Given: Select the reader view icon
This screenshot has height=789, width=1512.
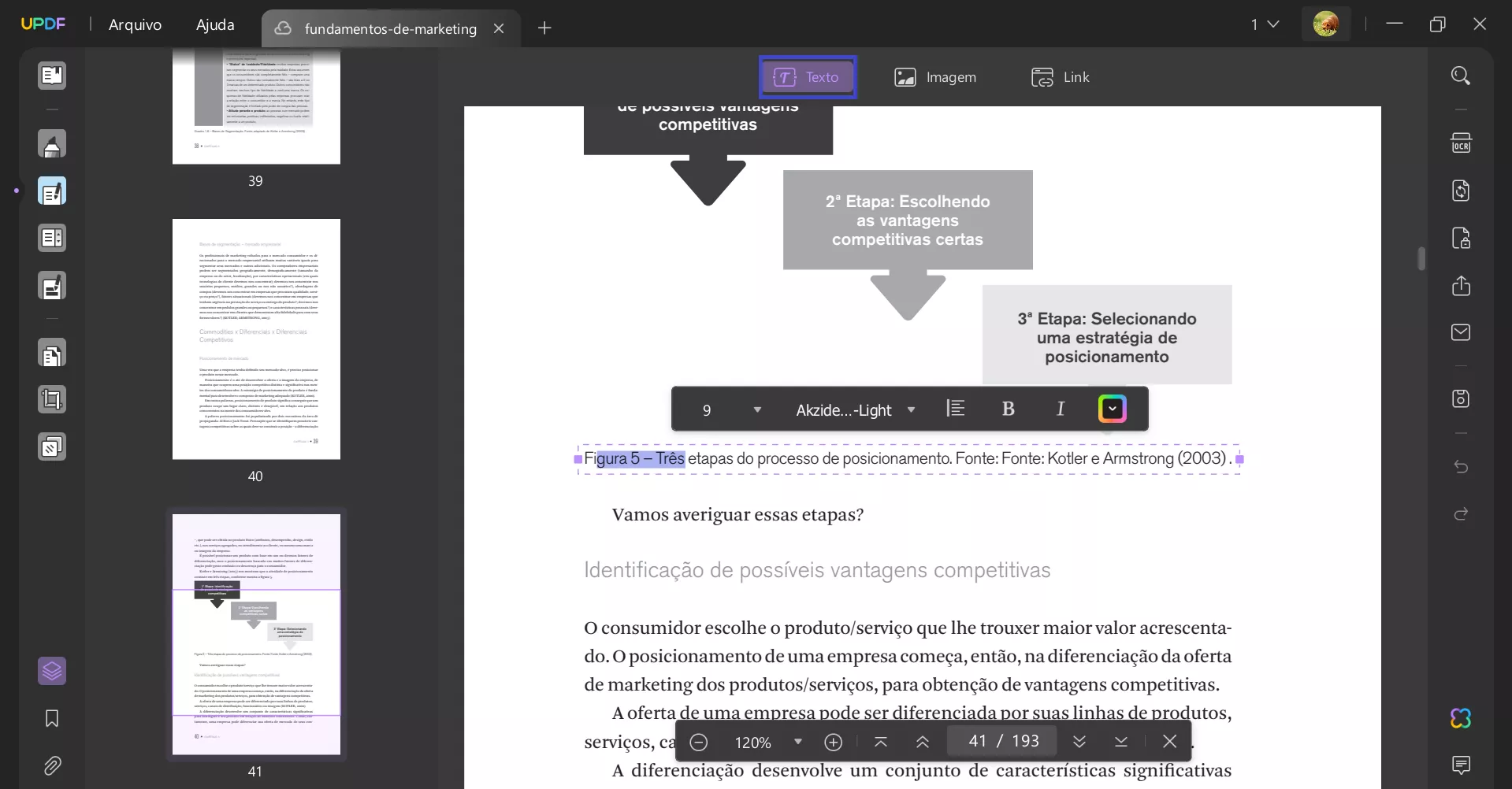Looking at the screenshot, I should click(x=51, y=76).
